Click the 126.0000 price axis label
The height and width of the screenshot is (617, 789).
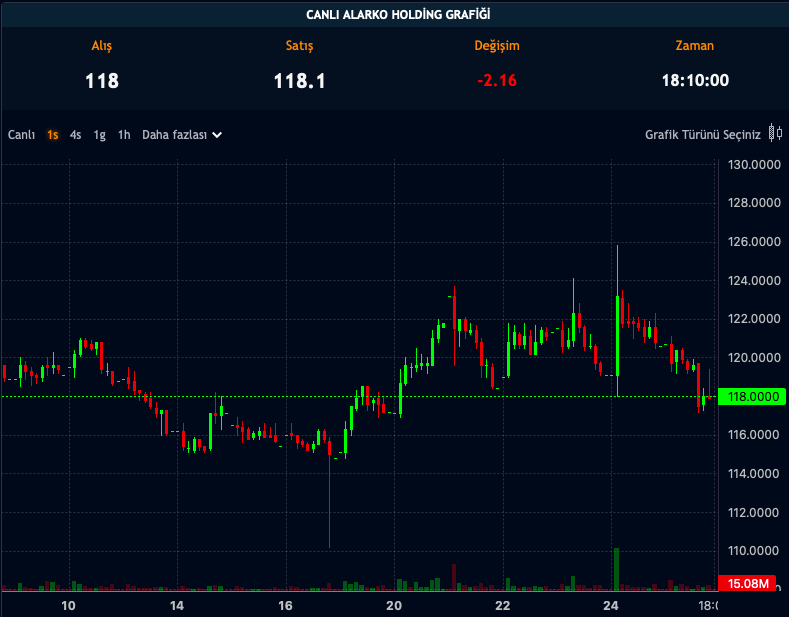[754, 242]
